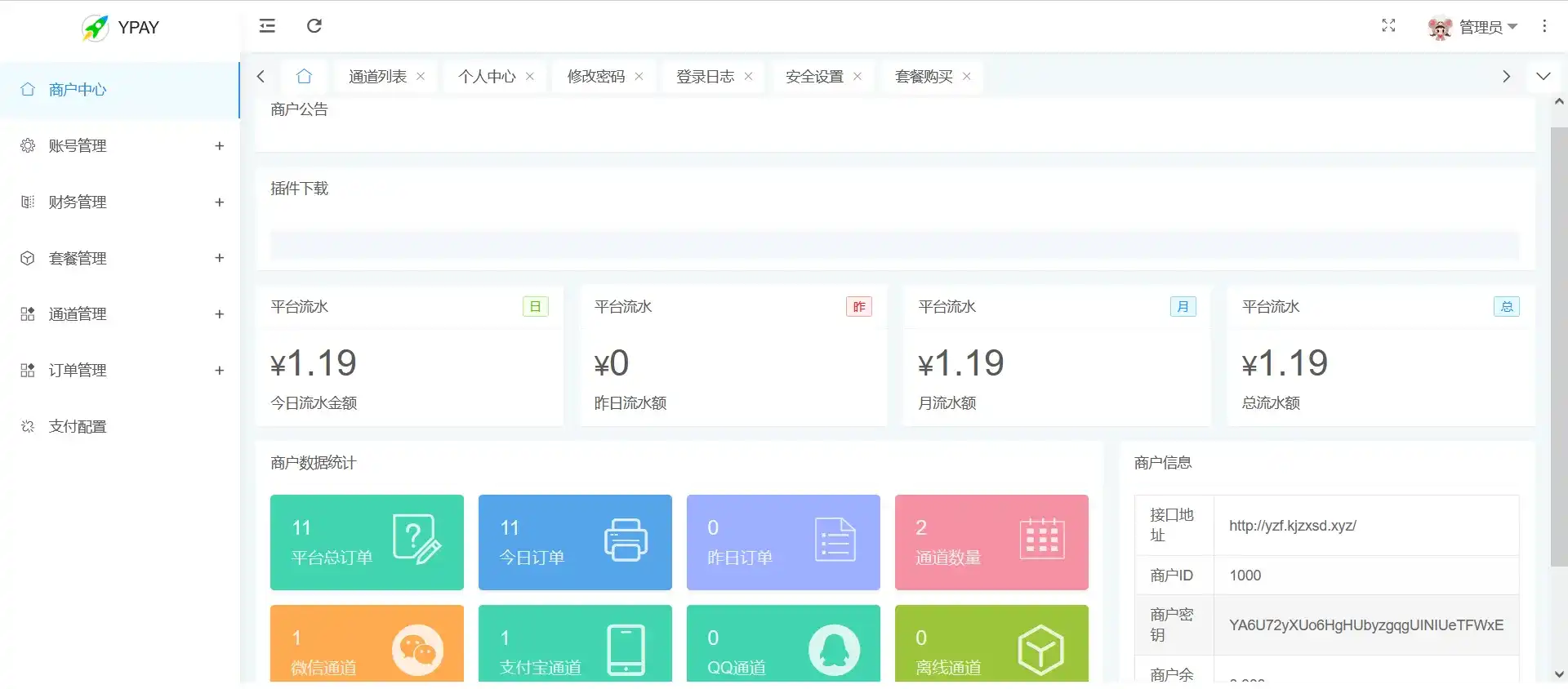Click the 财务管理 sidebar icon

coord(28,202)
